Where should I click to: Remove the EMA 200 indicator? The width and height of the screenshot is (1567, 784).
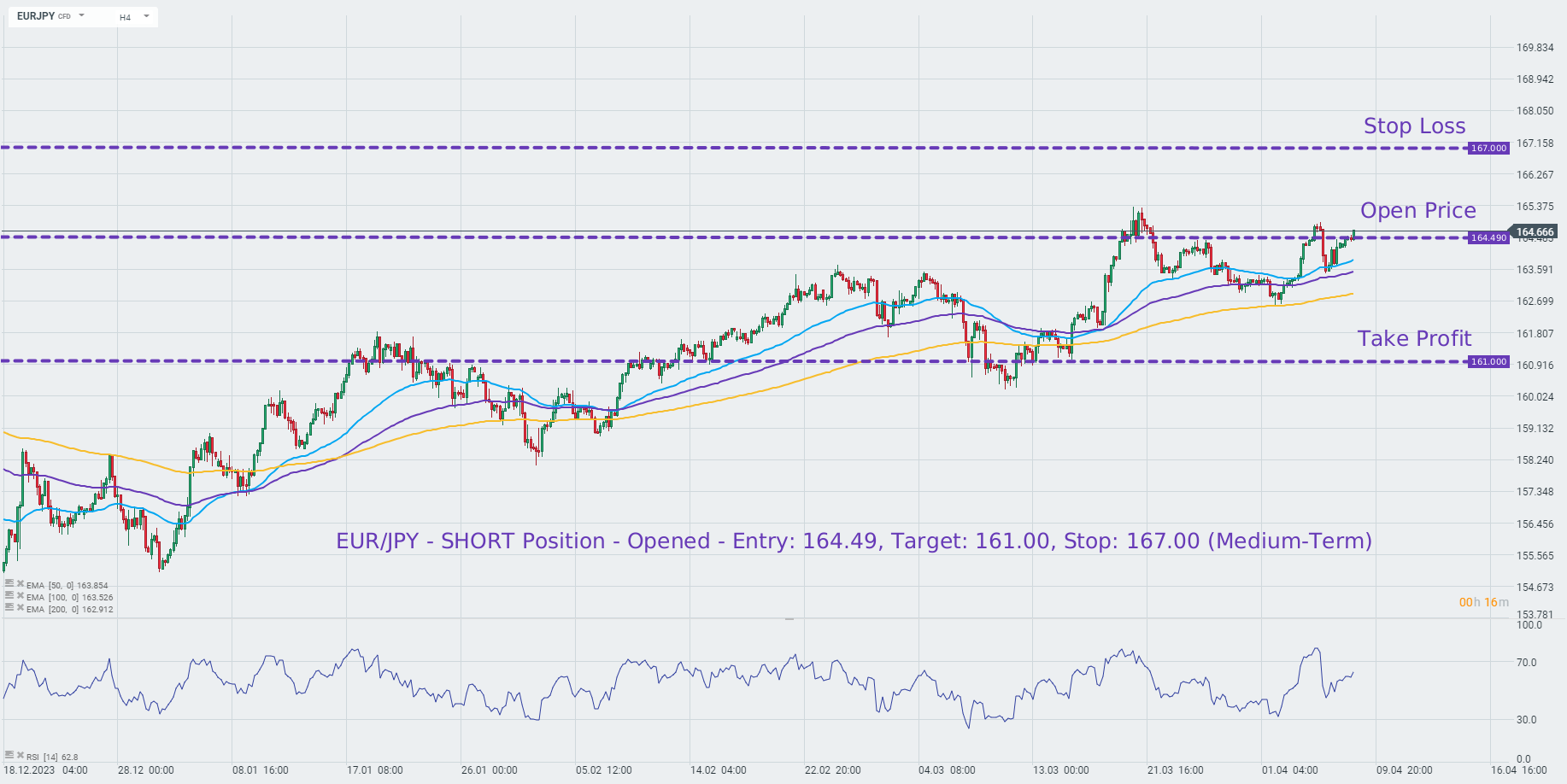[x=21, y=607]
